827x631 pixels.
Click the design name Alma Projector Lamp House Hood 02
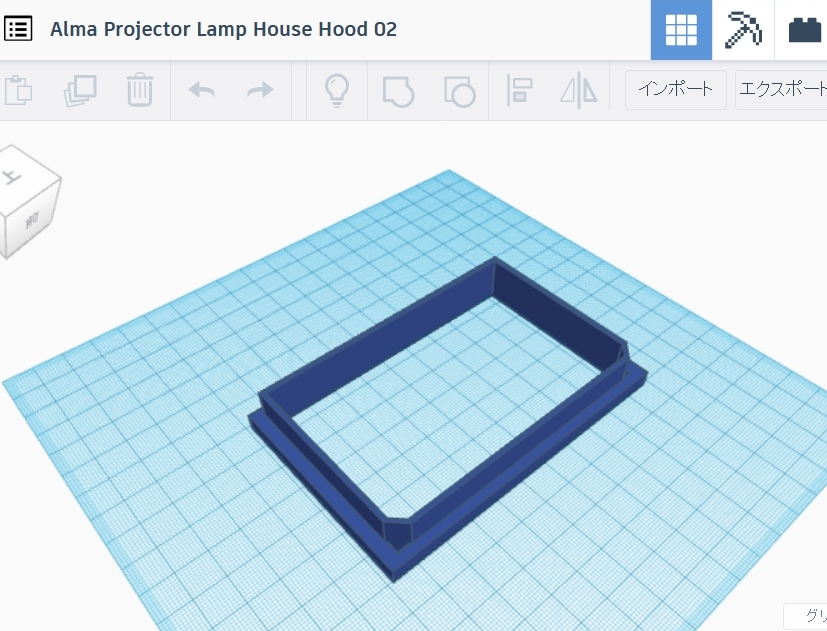coord(223,29)
